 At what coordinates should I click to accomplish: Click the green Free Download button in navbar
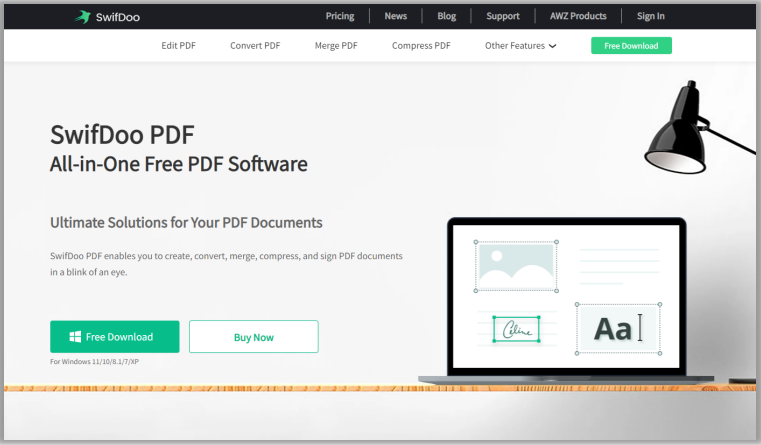coord(631,46)
